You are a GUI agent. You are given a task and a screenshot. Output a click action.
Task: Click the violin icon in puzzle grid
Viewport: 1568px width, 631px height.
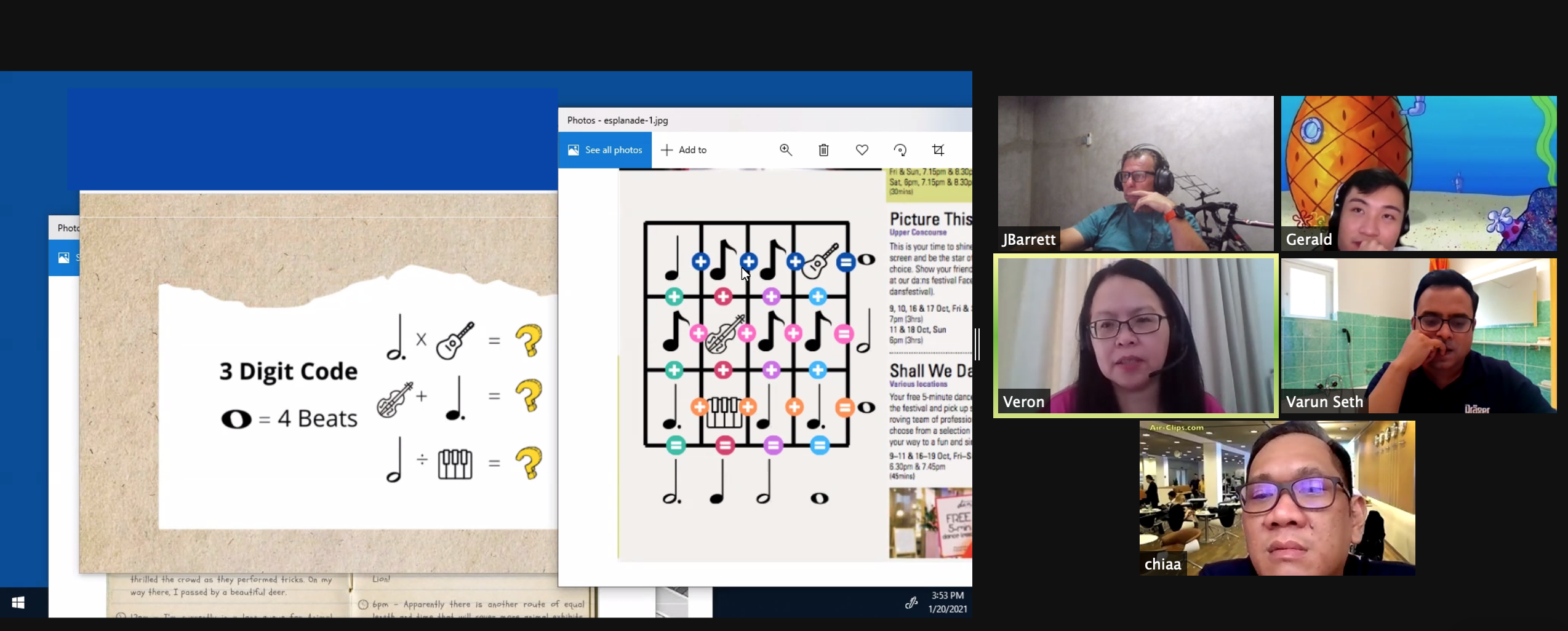click(x=724, y=334)
